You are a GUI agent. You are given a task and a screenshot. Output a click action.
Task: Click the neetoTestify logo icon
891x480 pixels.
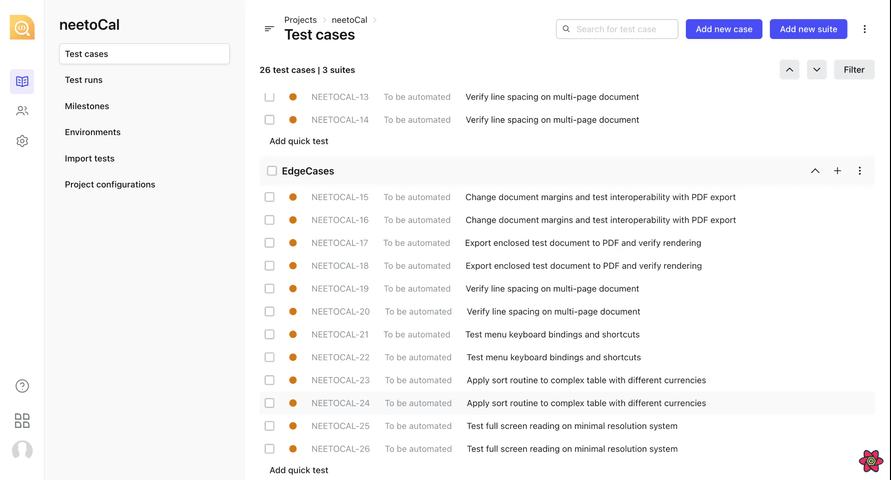point(22,27)
